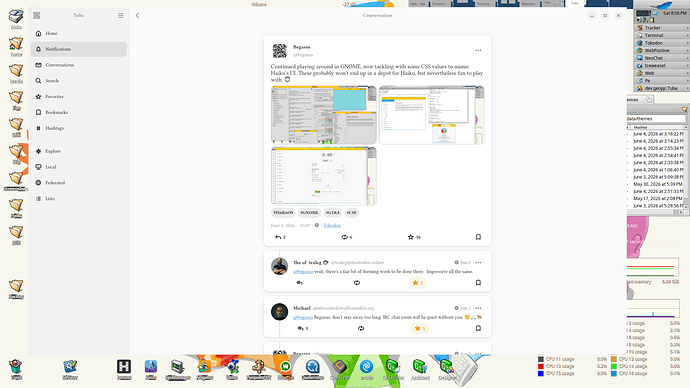690x388 pixels.
Task: Open Federated timeline in sidebar
Action: click(x=79, y=183)
